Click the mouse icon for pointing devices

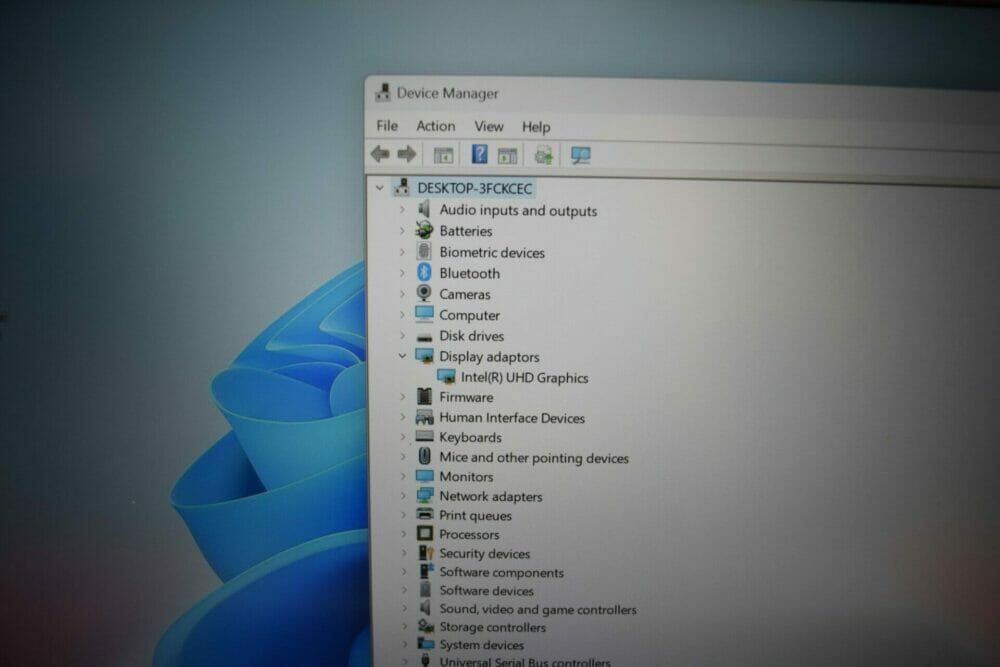[424, 456]
